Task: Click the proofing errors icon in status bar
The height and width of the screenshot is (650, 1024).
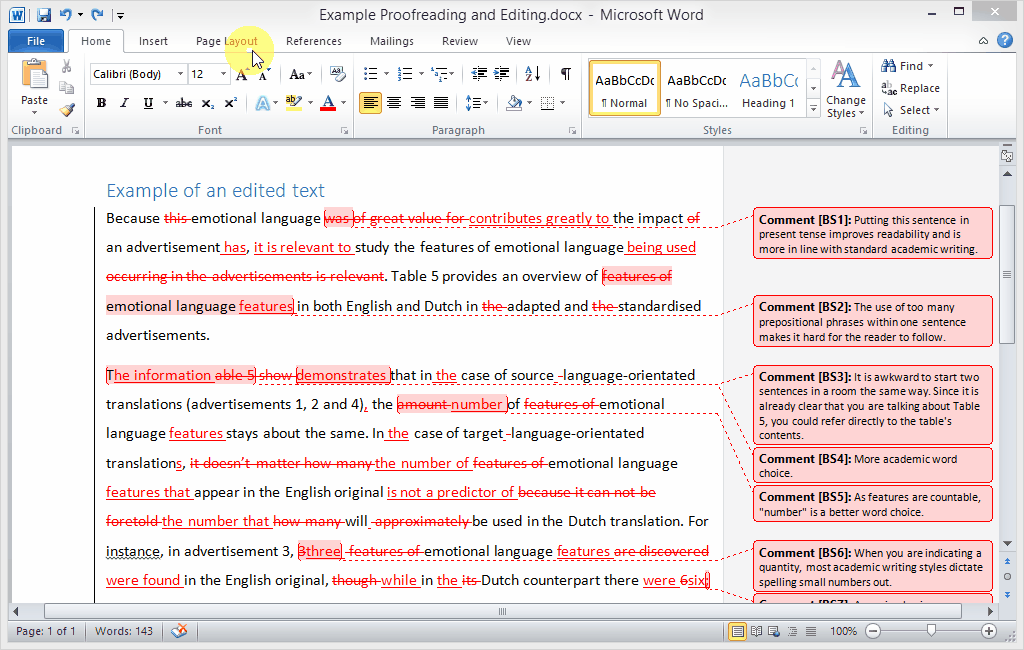Action: (x=180, y=631)
